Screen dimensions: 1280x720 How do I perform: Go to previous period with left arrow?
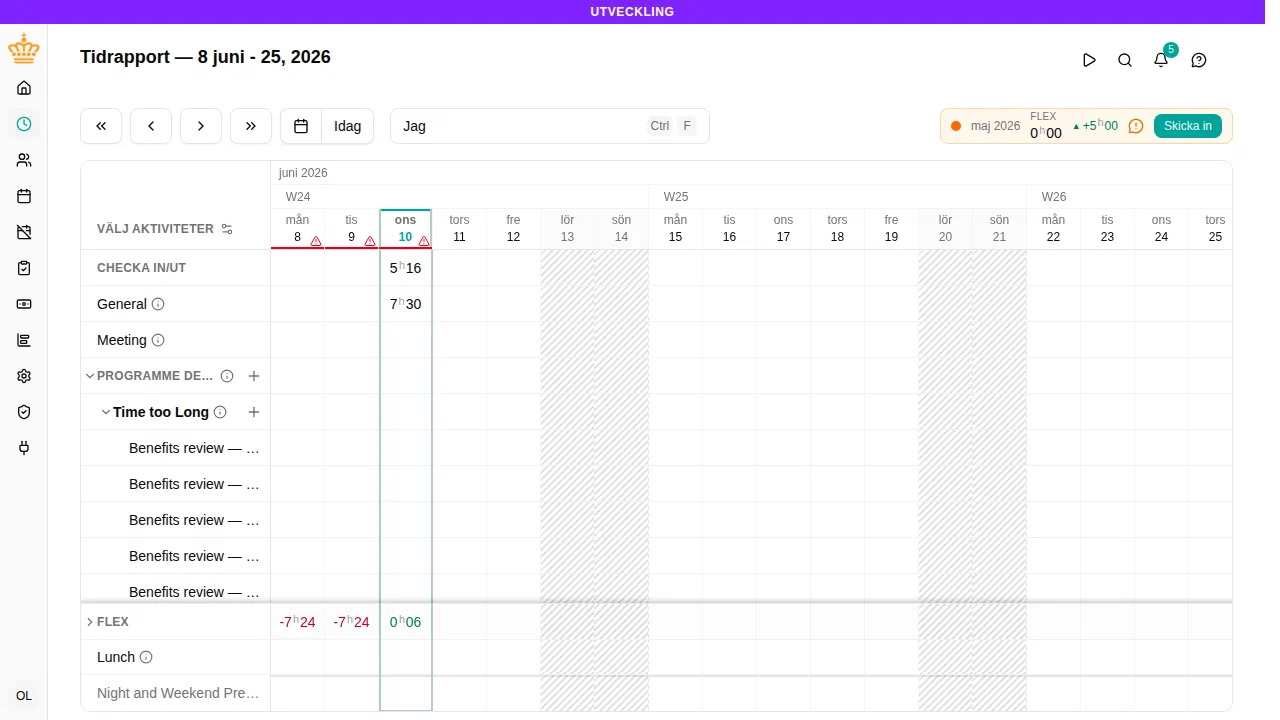(x=151, y=126)
